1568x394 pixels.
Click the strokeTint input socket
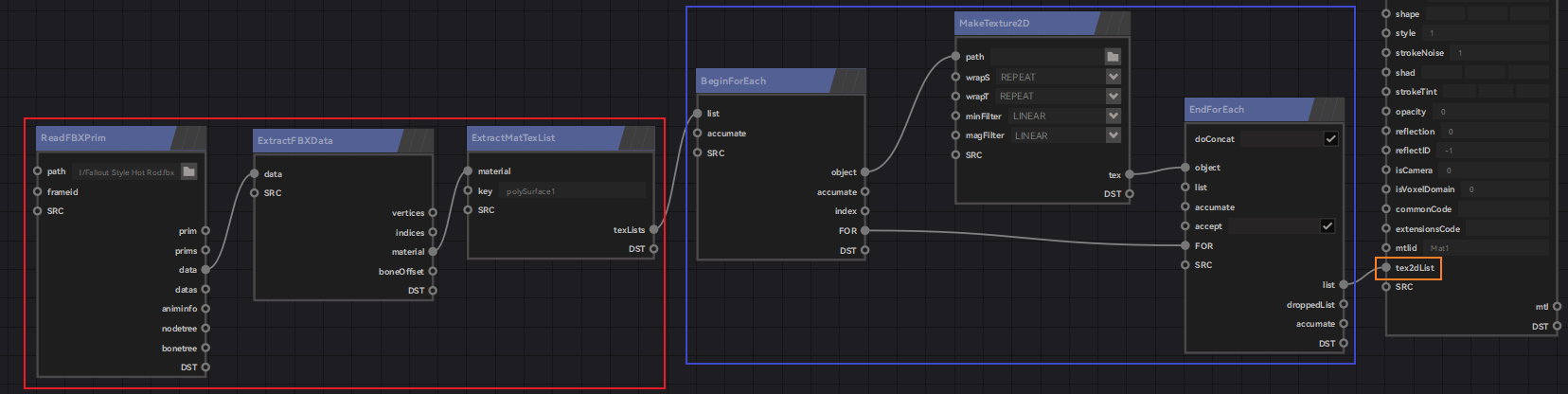pos(1386,92)
